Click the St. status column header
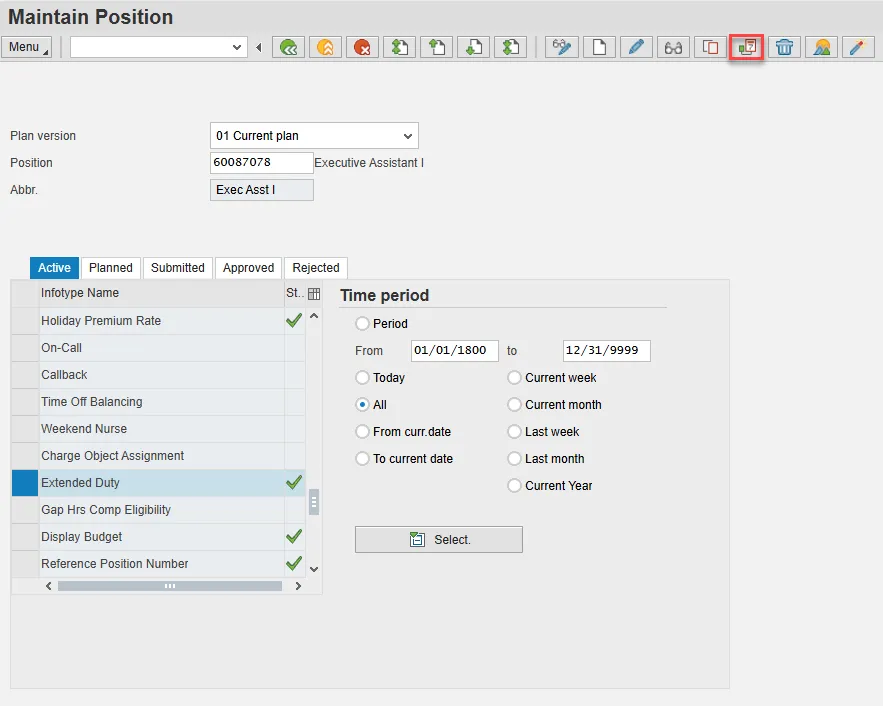This screenshot has height=706, width=883. click(295, 293)
